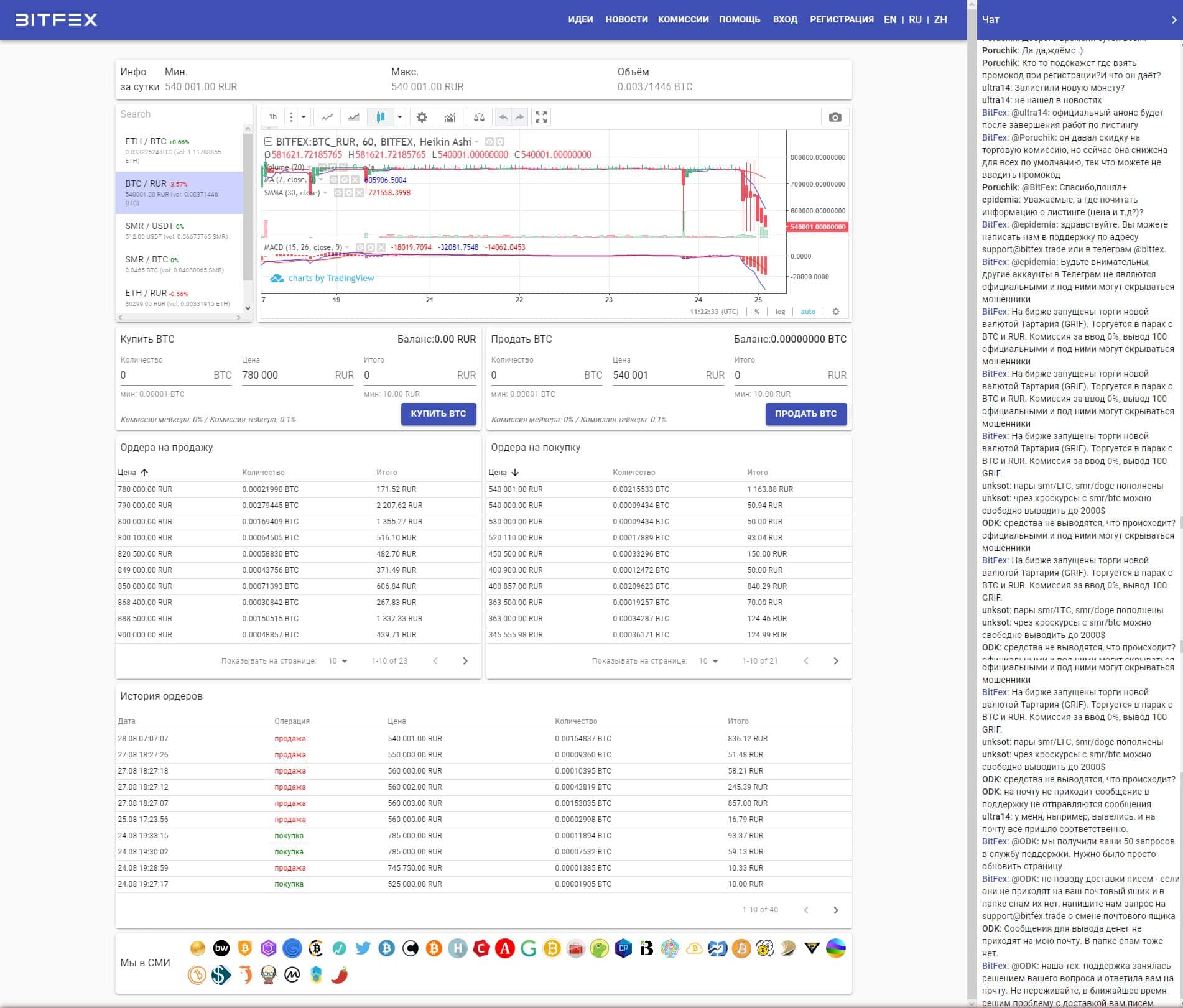Toggle percent scale on the chart

[757, 312]
